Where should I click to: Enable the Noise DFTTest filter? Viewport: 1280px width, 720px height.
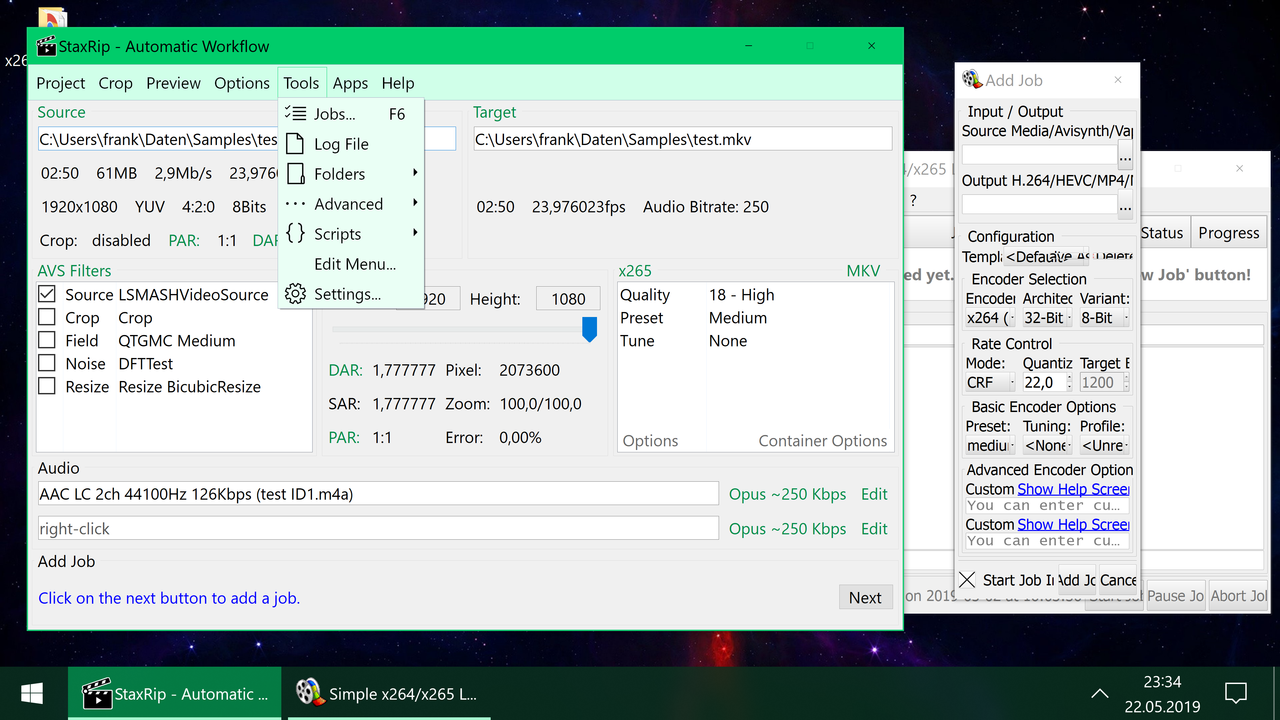coord(45,363)
